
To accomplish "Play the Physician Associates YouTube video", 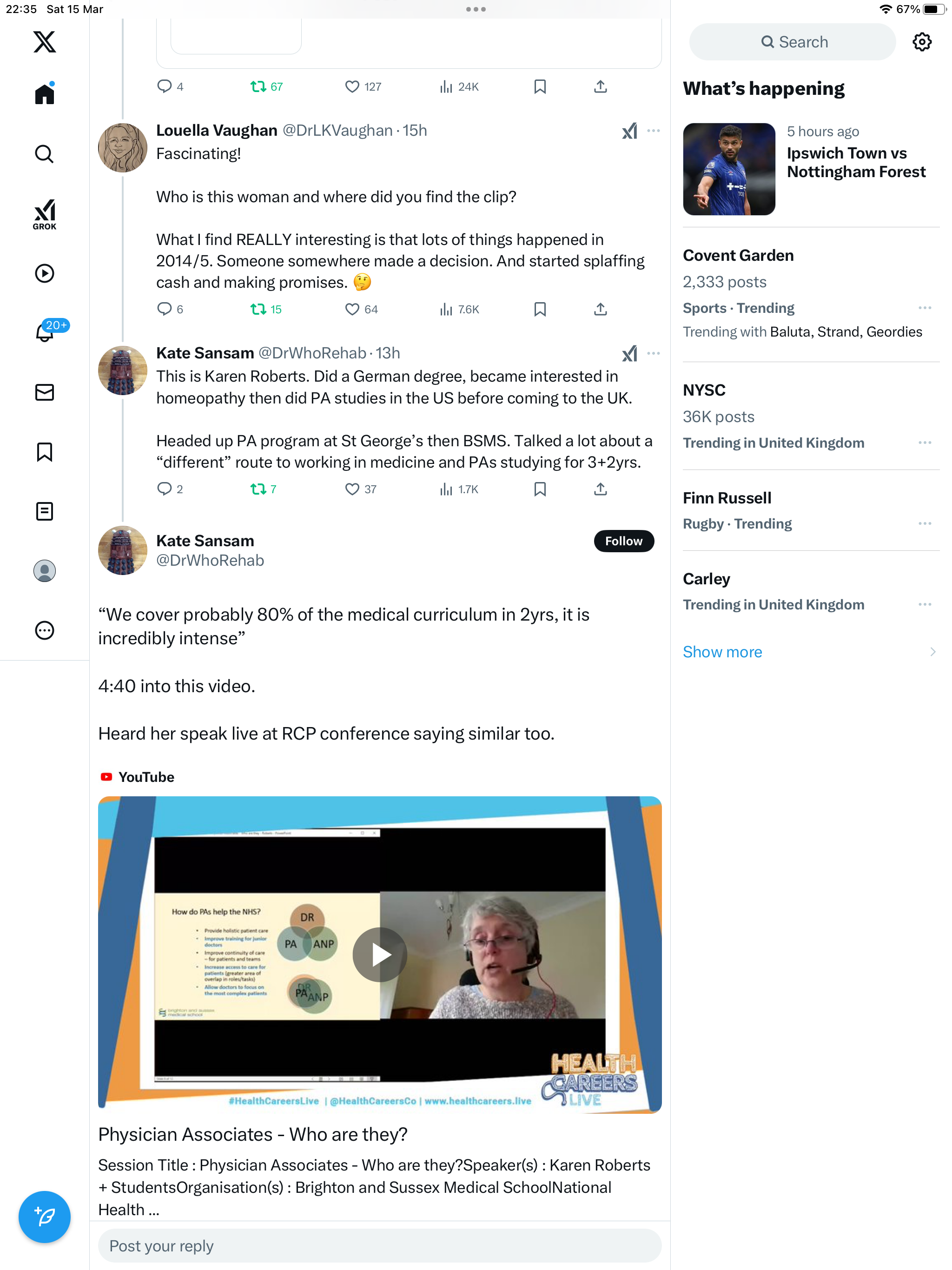I will [x=379, y=954].
